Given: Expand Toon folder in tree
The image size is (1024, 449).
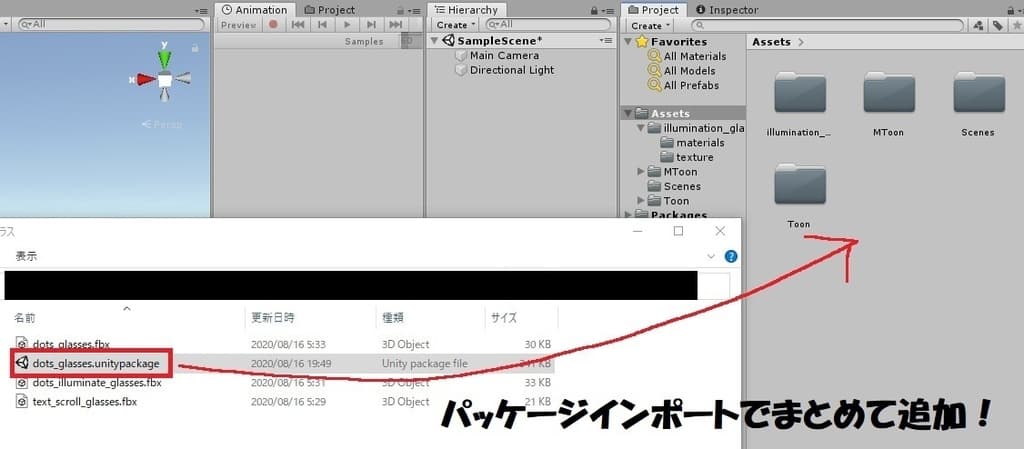Looking at the screenshot, I should coord(641,200).
